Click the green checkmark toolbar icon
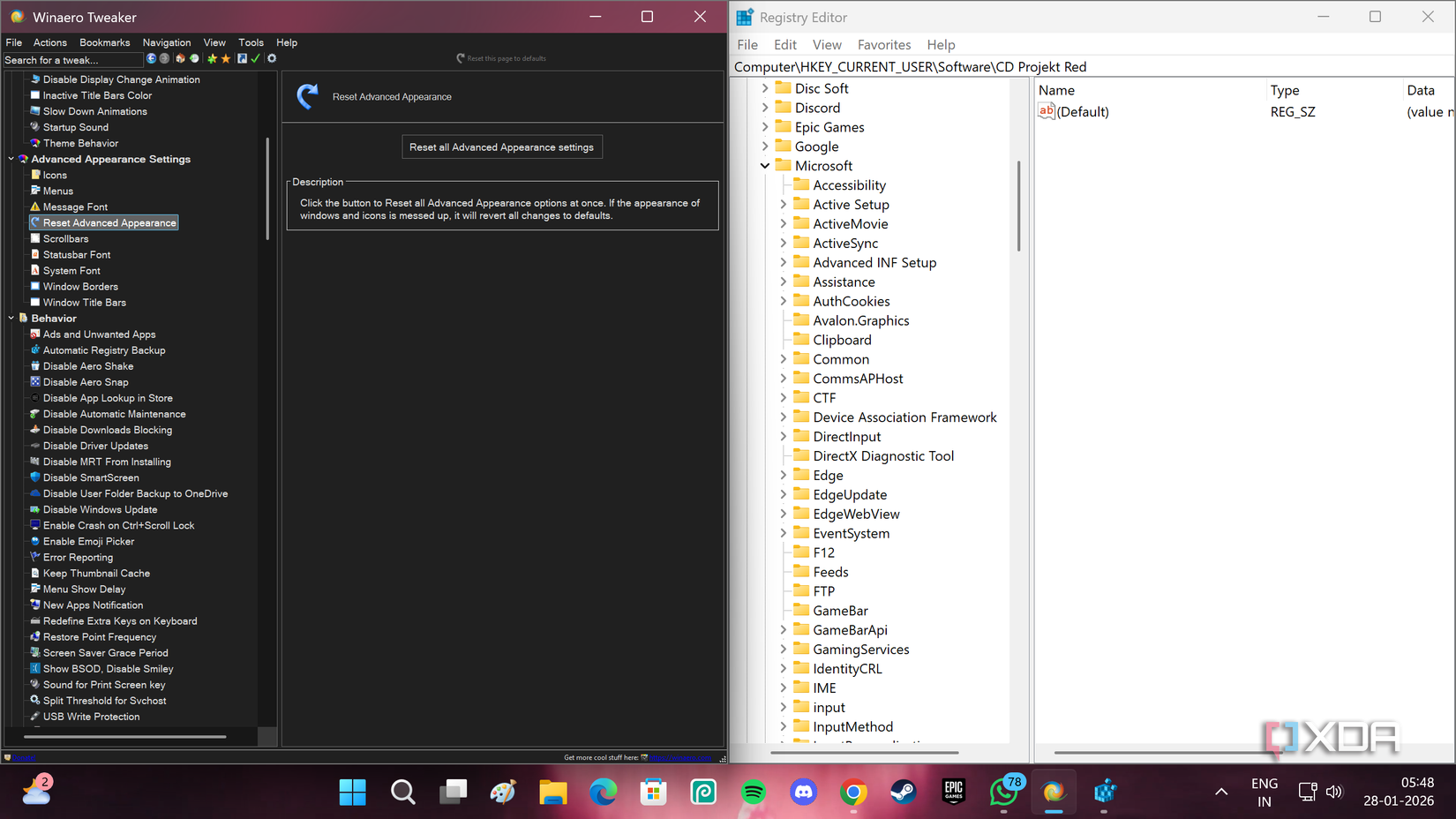The width and height of the screenshot is (1456, 819). 256,58
